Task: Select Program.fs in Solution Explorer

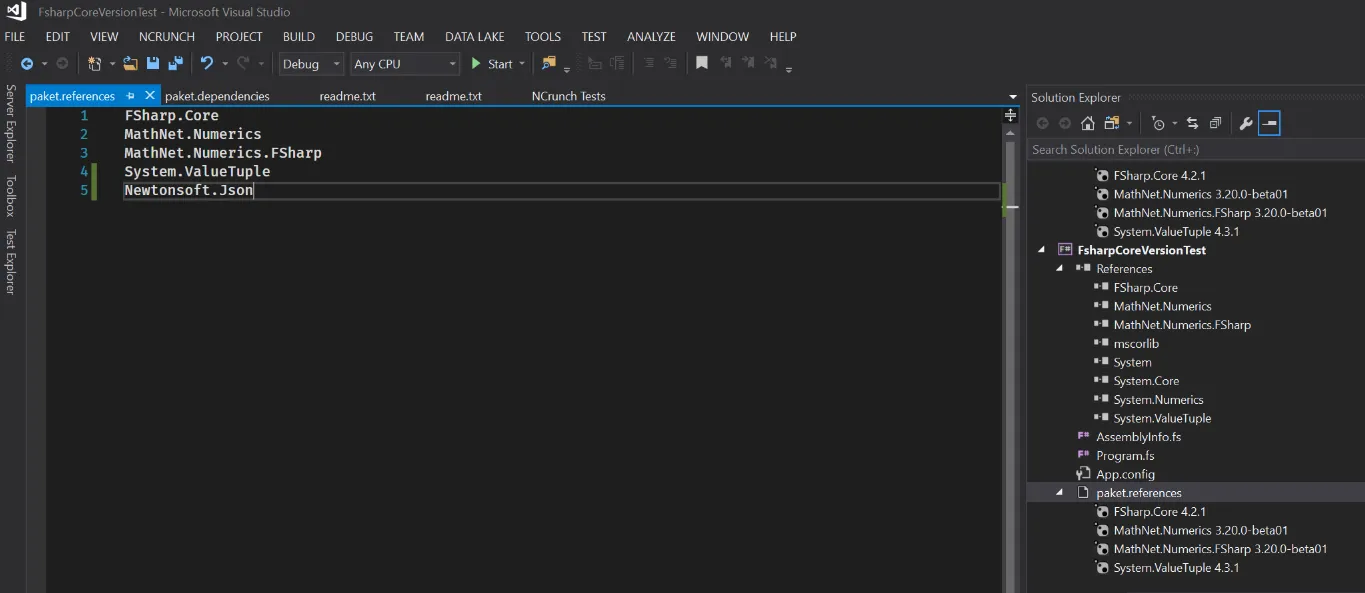Action: pos(1125,456)
